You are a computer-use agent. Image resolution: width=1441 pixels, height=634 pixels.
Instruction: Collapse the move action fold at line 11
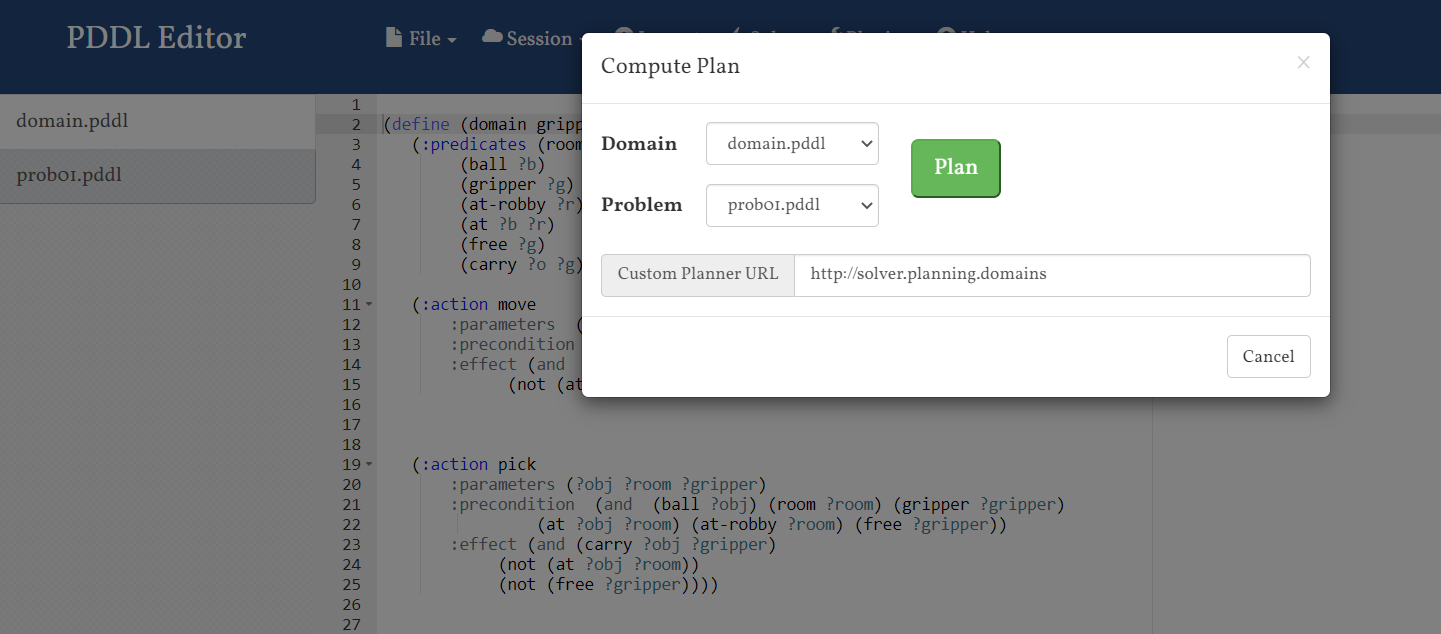click(369, 304)
